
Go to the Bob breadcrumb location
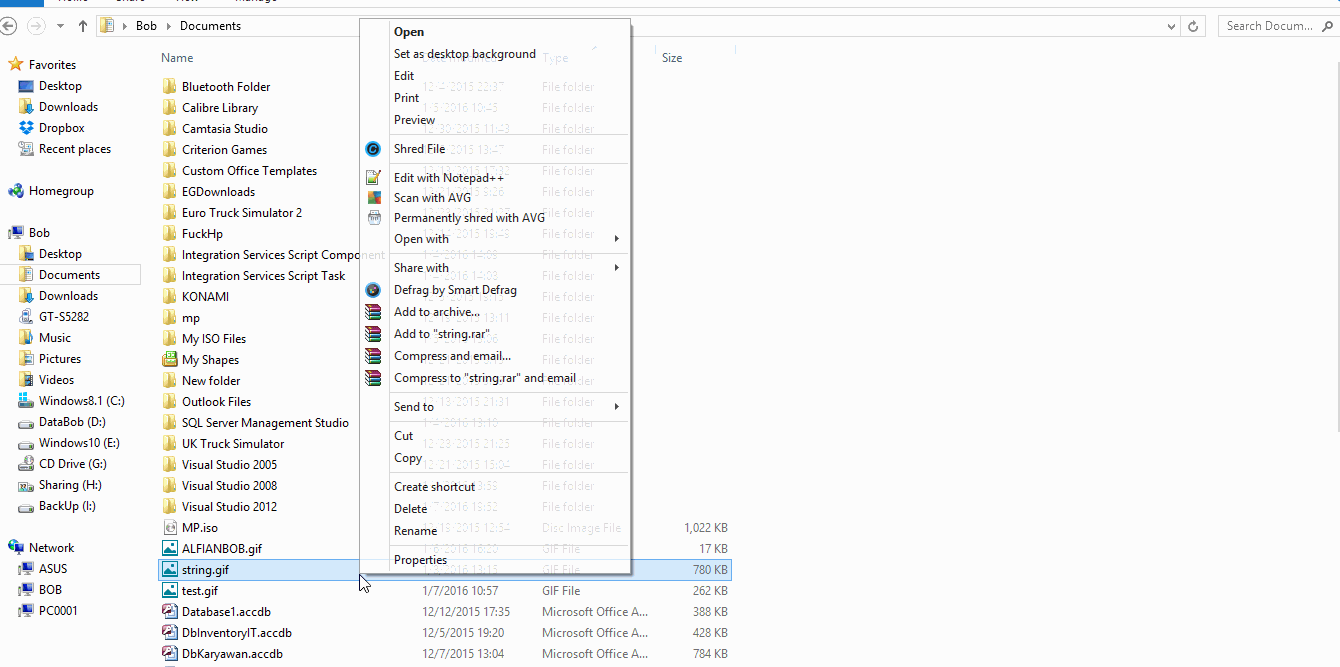tap(145, 26)
